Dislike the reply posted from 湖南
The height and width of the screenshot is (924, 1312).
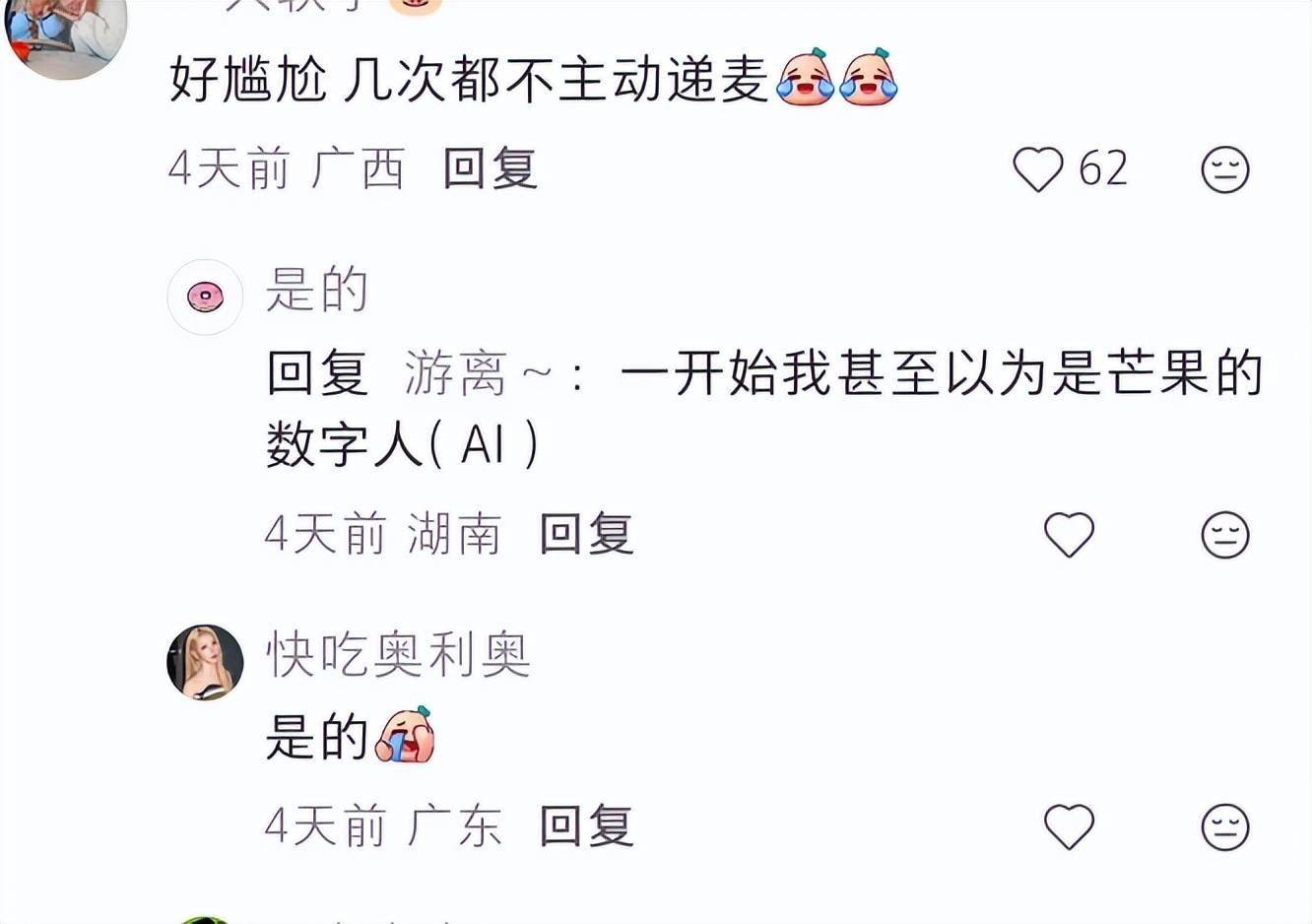(x=1225, y=535)
